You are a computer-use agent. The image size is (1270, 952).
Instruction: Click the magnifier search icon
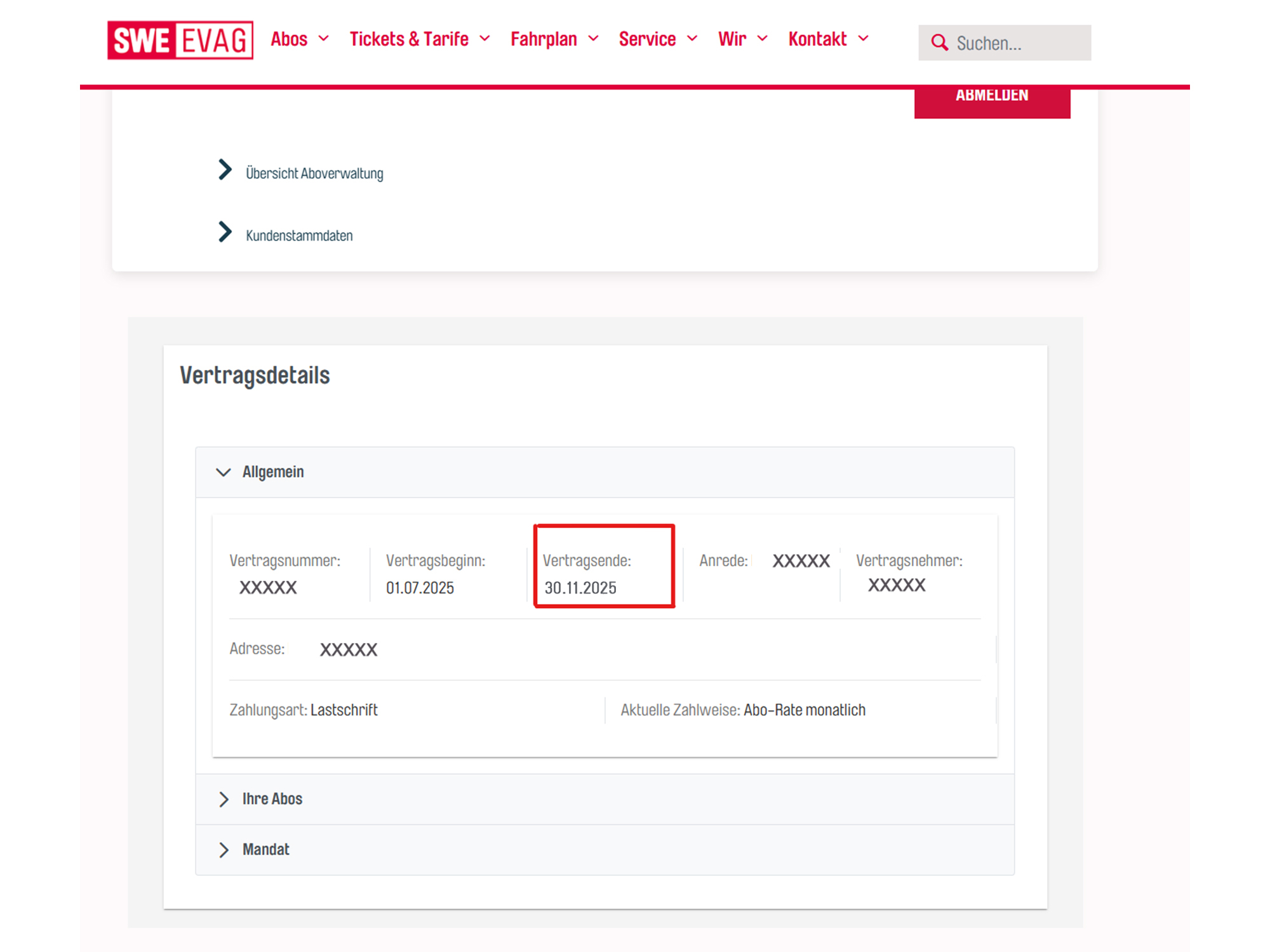click(939, 43)
